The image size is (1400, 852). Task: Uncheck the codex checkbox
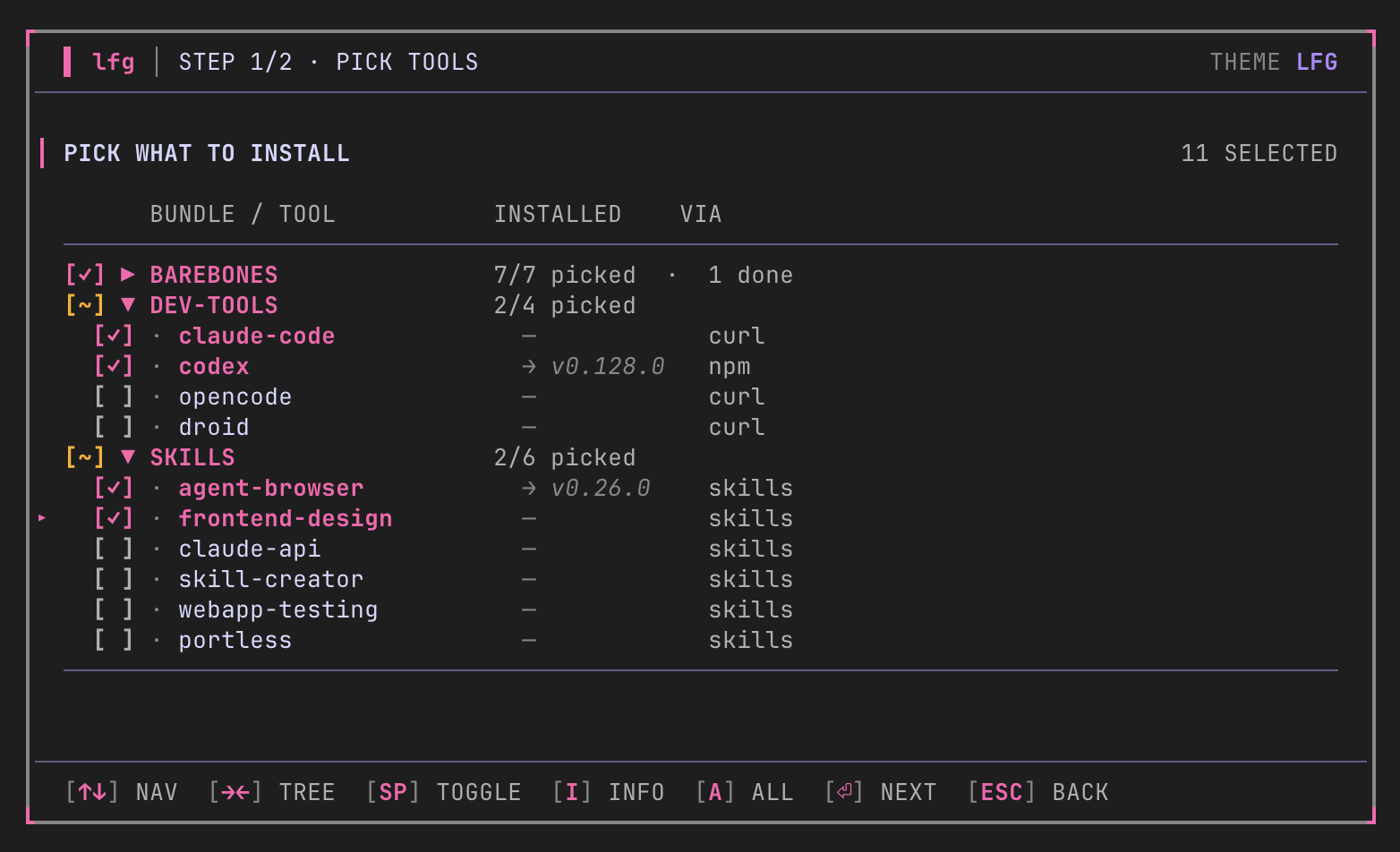[x=114, y=366]
